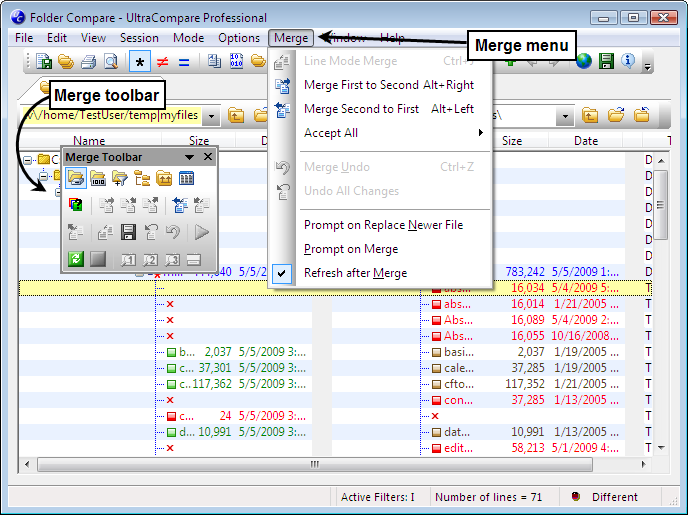Select folder mode icon in Merge Toolbar
Viewport: 688px width, 515px height.
76,178
